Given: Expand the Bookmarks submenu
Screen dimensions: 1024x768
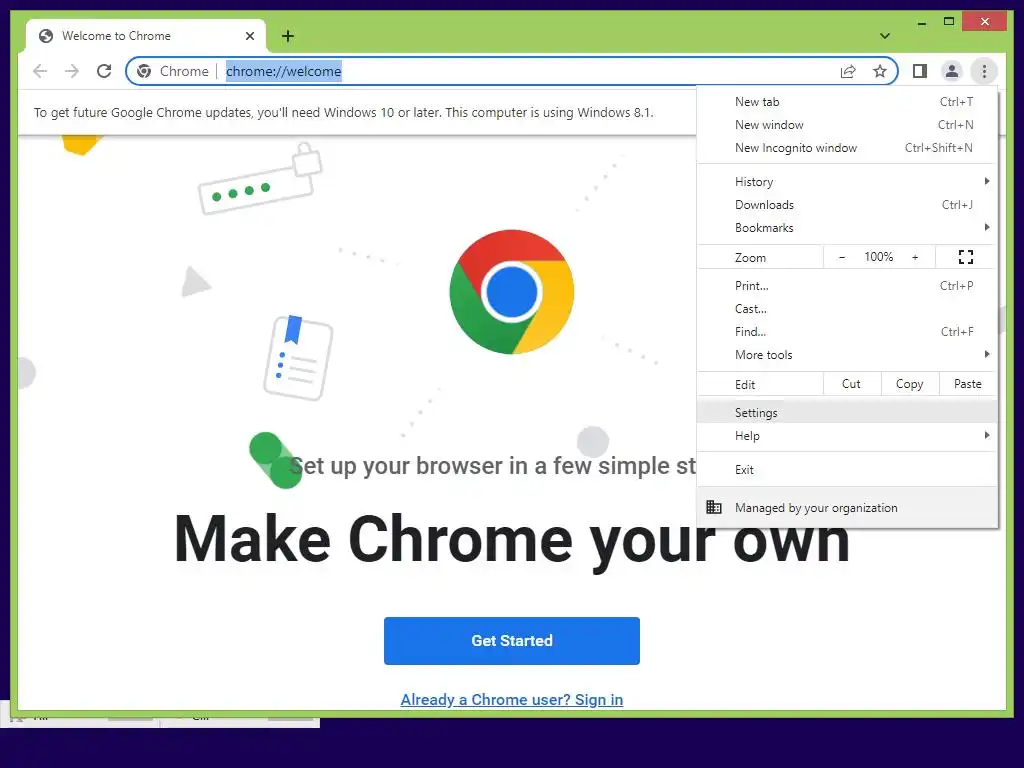Looking at the screenshot, I should point(847,227).
